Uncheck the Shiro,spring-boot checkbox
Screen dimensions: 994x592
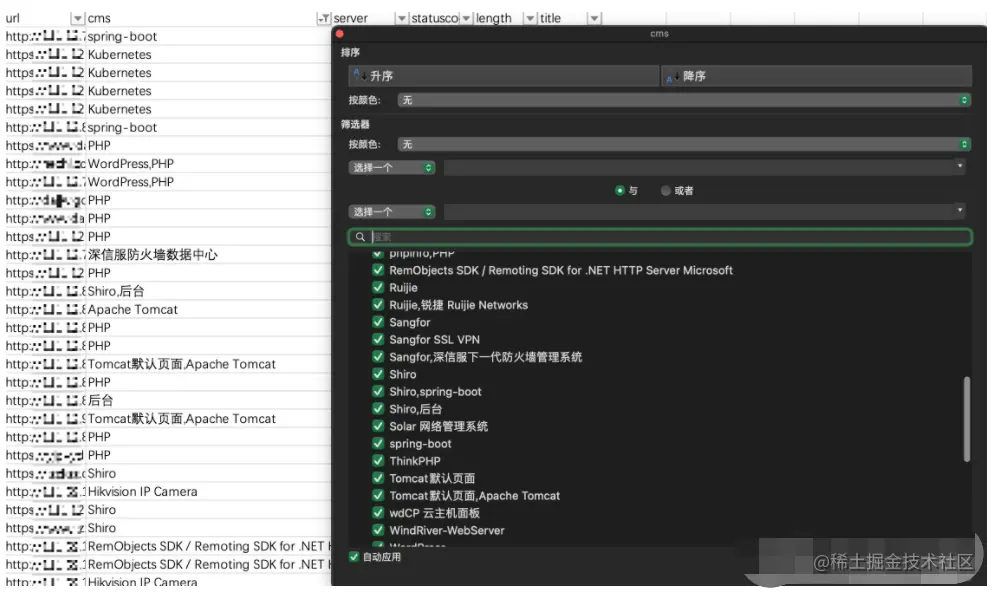click(x=378, y=392)
